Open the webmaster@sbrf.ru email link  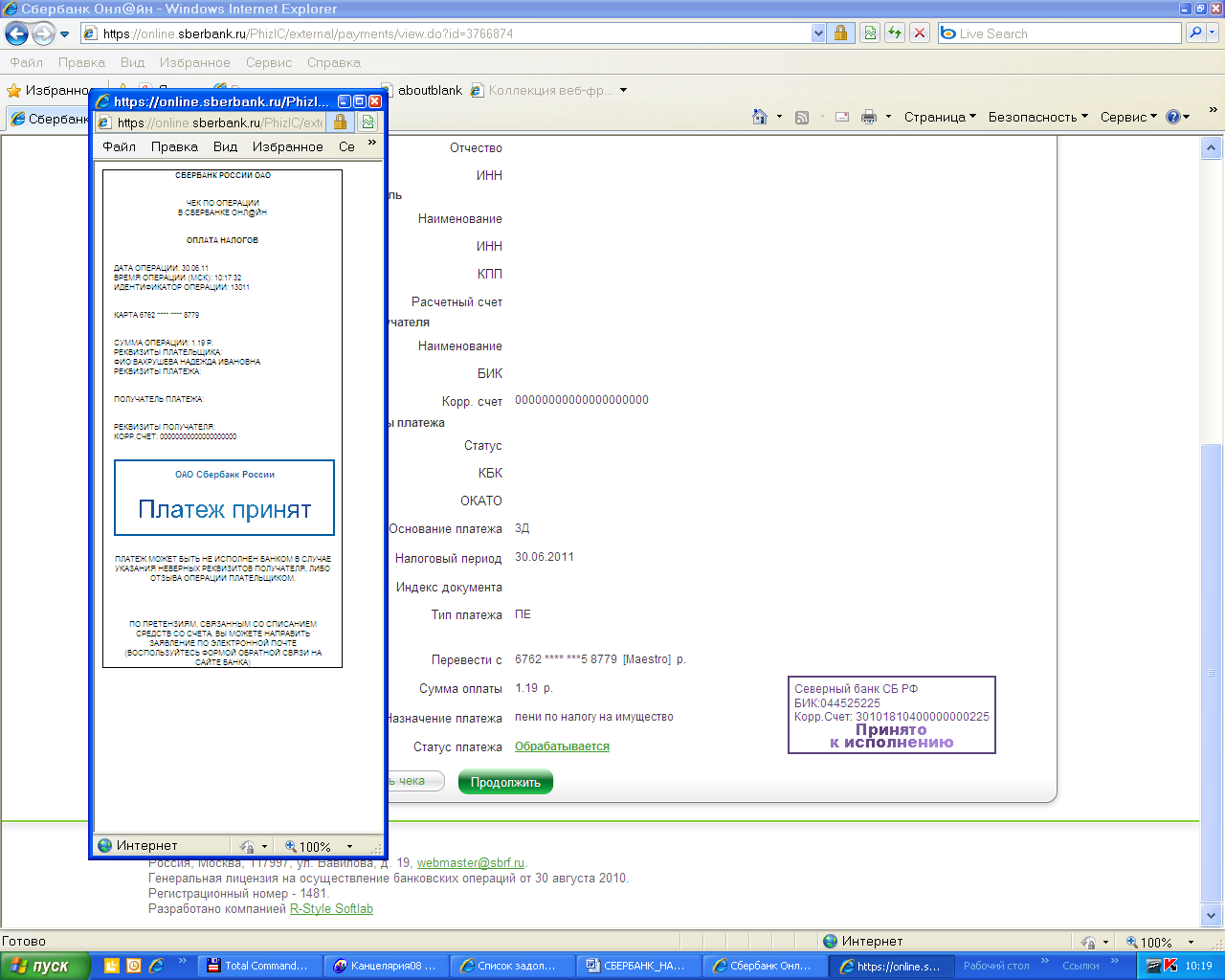pyautogui.click(x=471, y=862)
